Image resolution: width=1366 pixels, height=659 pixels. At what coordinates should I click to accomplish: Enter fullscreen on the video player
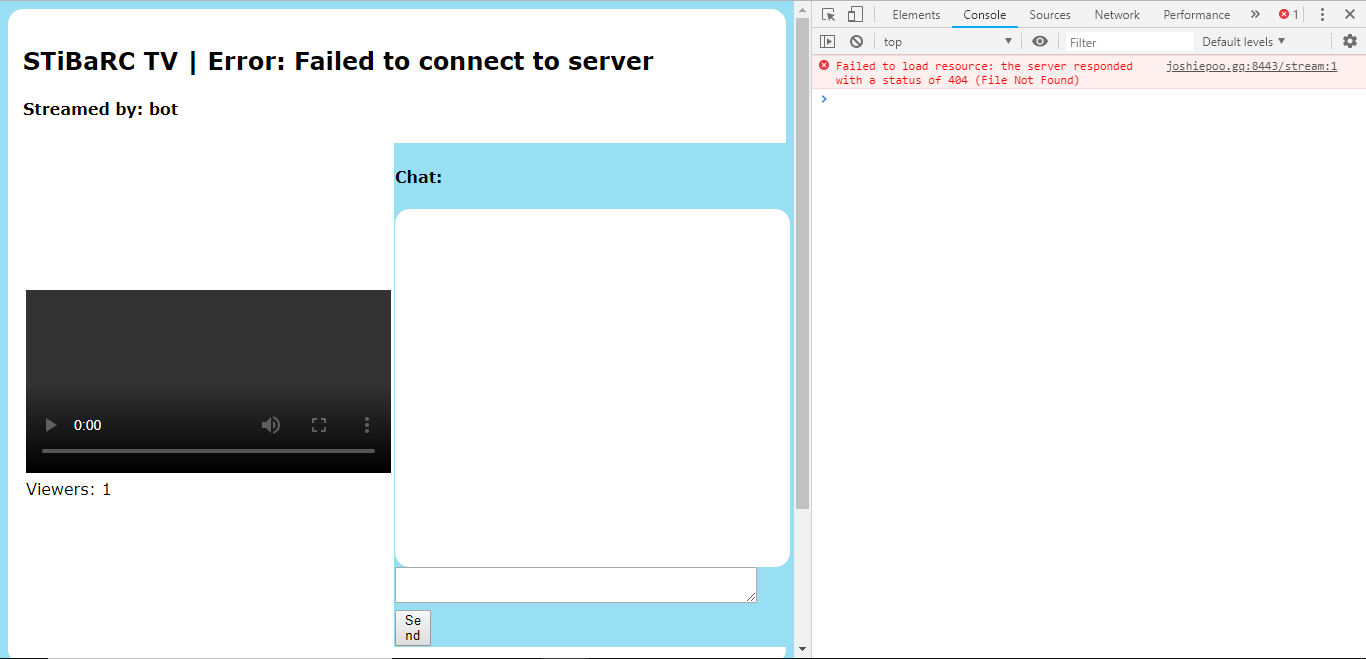point(319,425)
